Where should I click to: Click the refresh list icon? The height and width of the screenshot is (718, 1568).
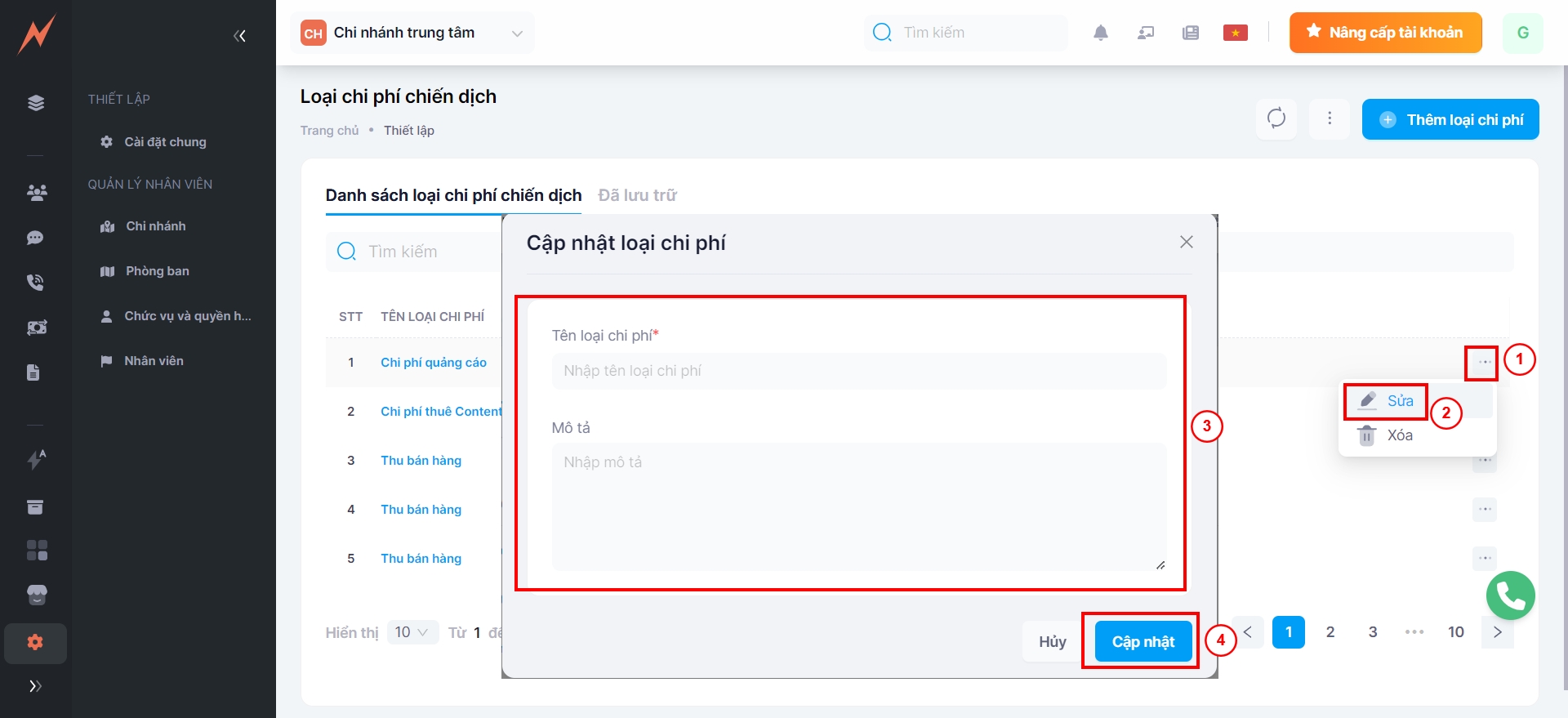(1276, 118)
